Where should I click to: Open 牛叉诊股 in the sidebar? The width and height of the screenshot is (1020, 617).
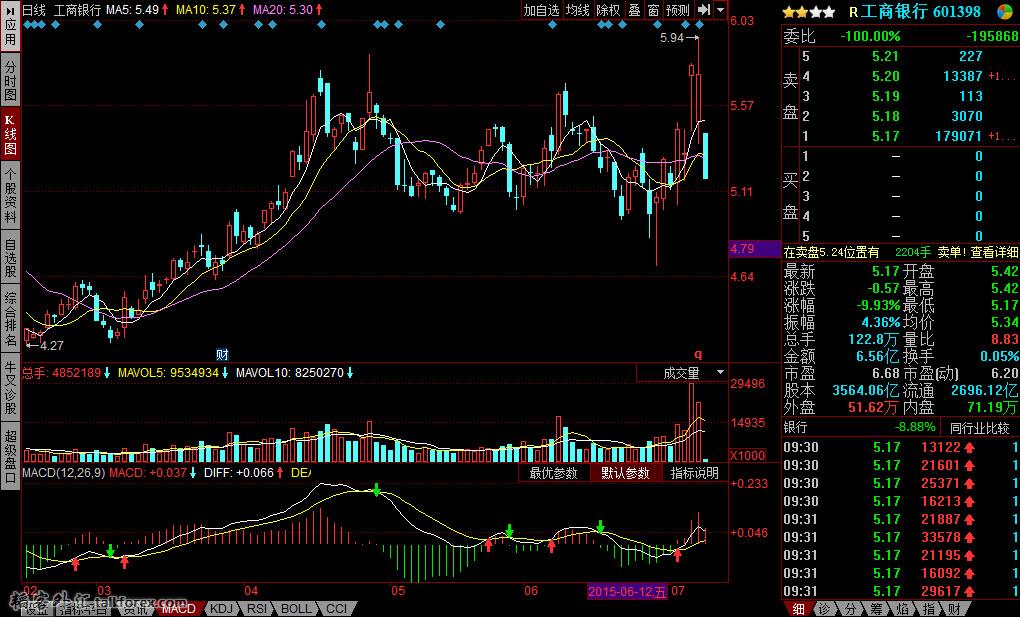point(10,387)
